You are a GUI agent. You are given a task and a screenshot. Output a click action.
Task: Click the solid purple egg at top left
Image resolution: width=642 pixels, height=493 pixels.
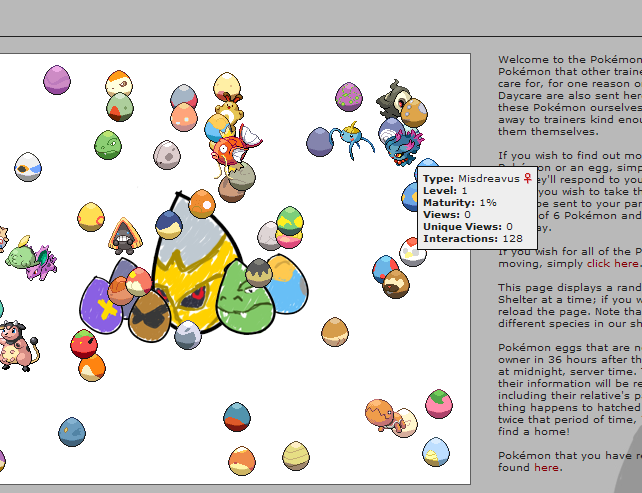pos(57,80)
